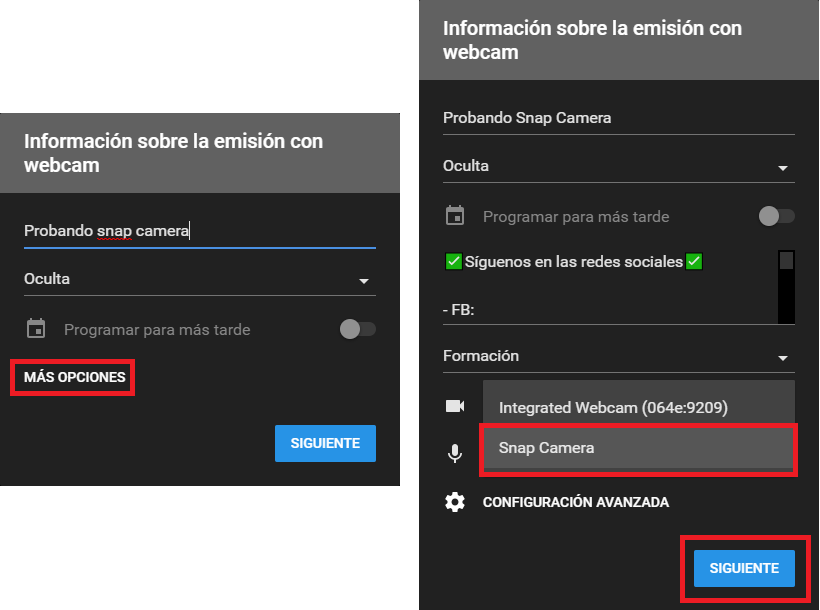This screenshot has width=820, height=610.
Task: Open 'CONFIGURACIÓN AVANZADA' link
Action: (576, 502)
